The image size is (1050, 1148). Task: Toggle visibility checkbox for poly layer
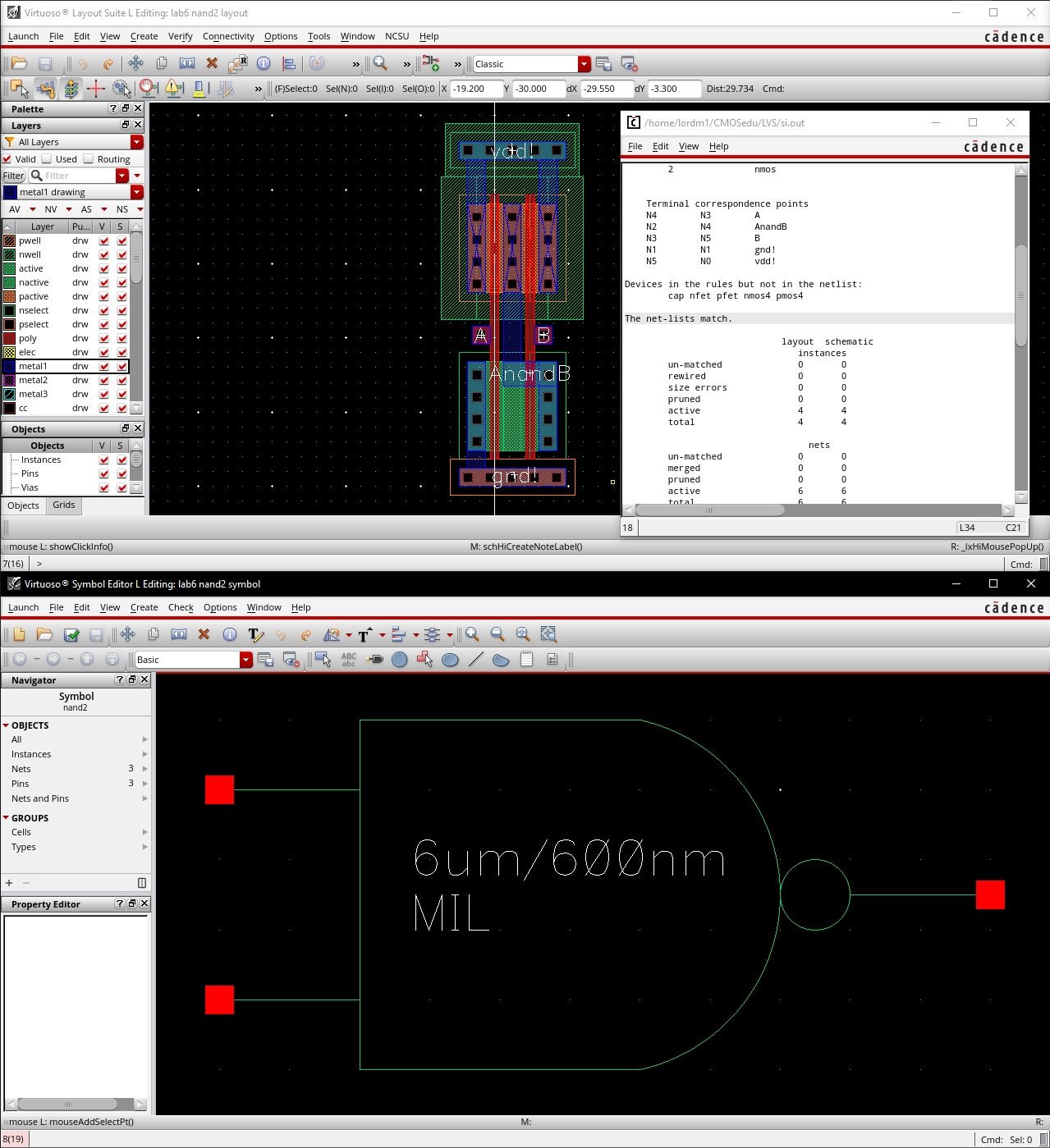104,338
